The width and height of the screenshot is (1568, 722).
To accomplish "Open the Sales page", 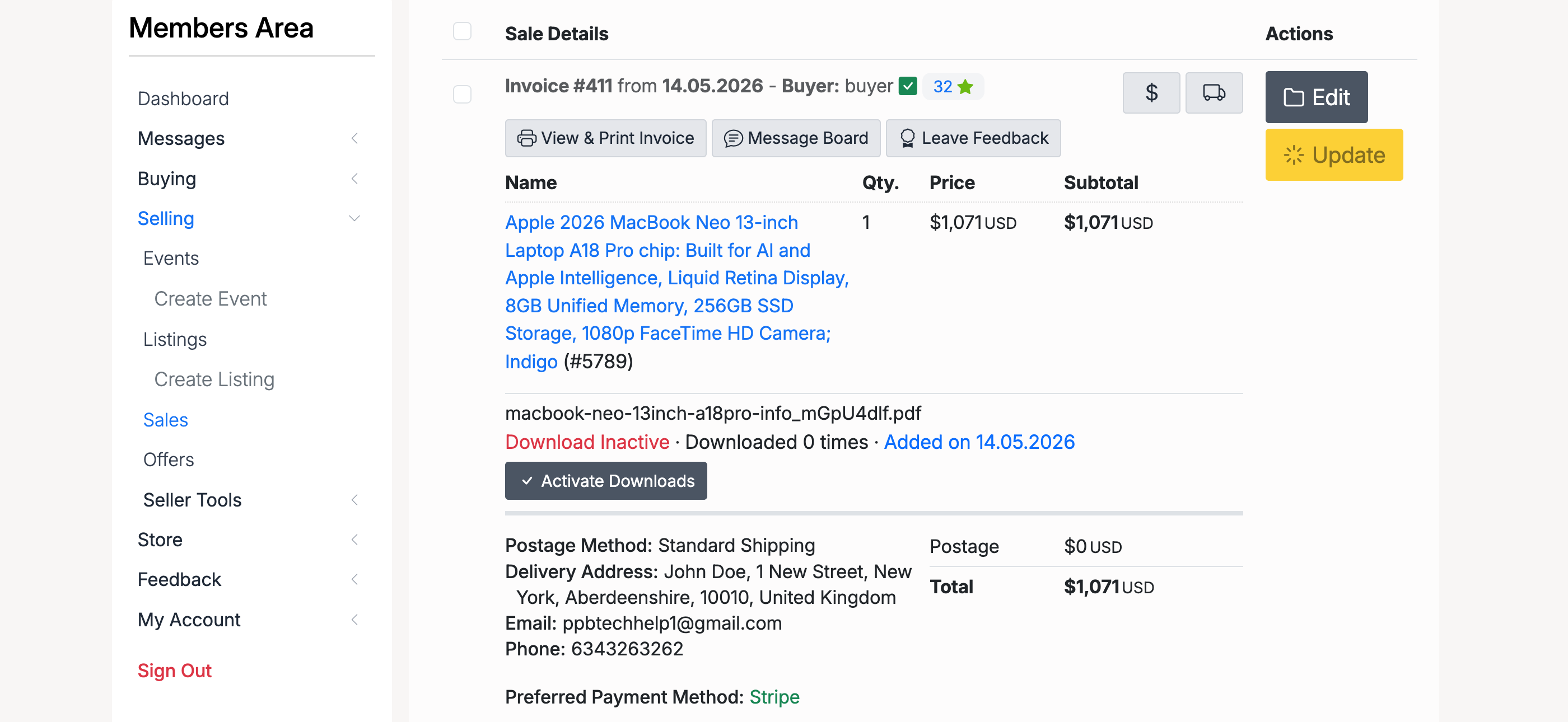I will [166, 420].
